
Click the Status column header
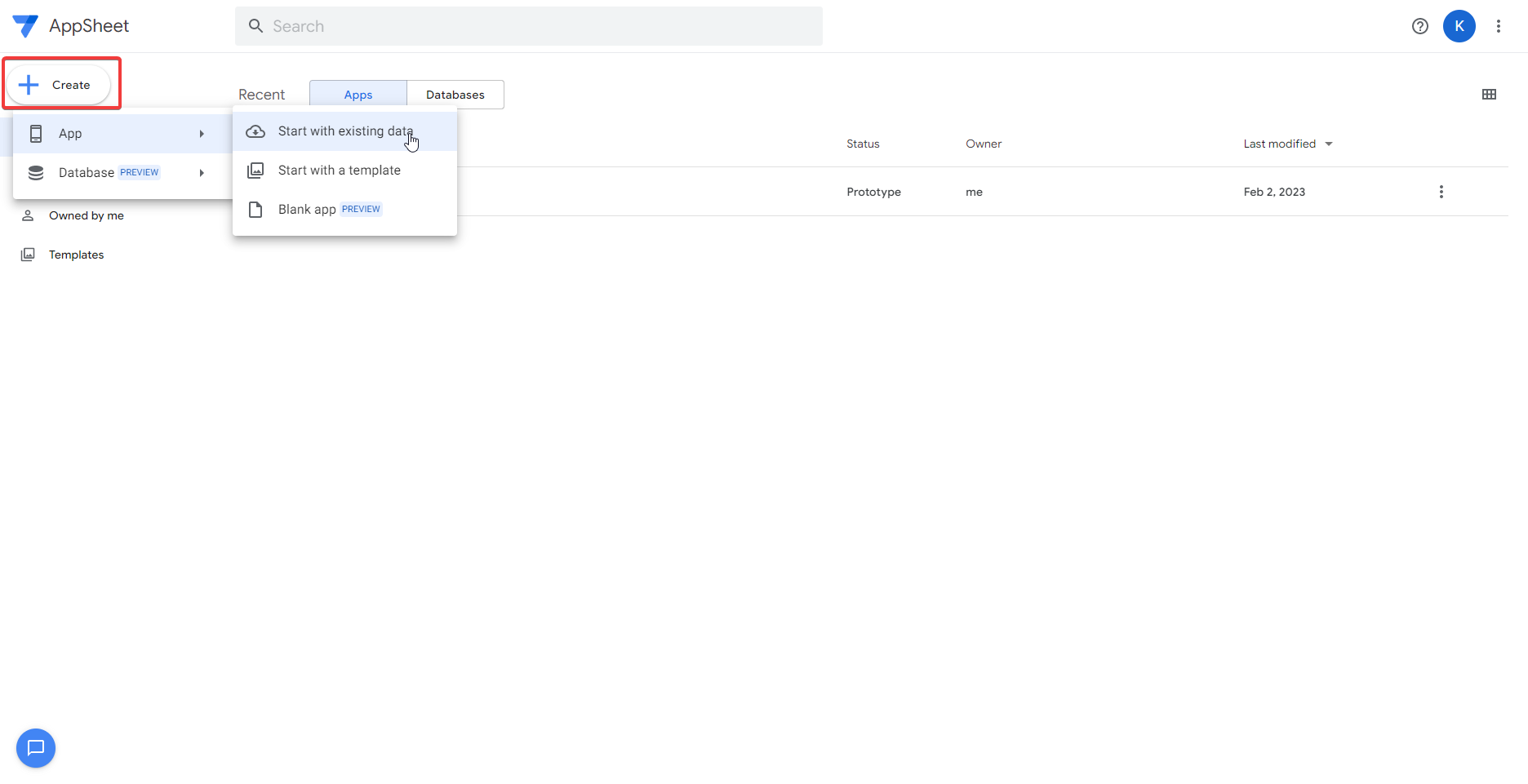coord(863,144)
